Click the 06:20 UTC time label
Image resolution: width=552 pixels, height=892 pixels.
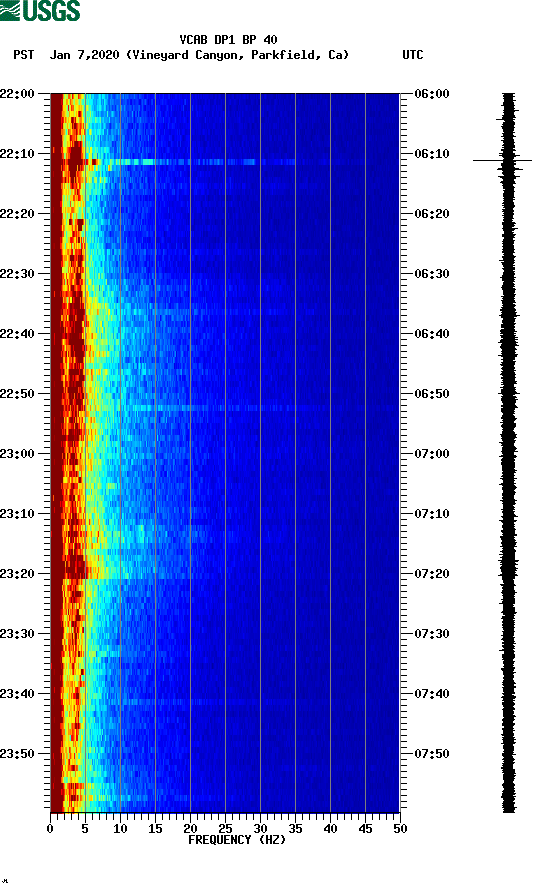[x=432, y=214]
